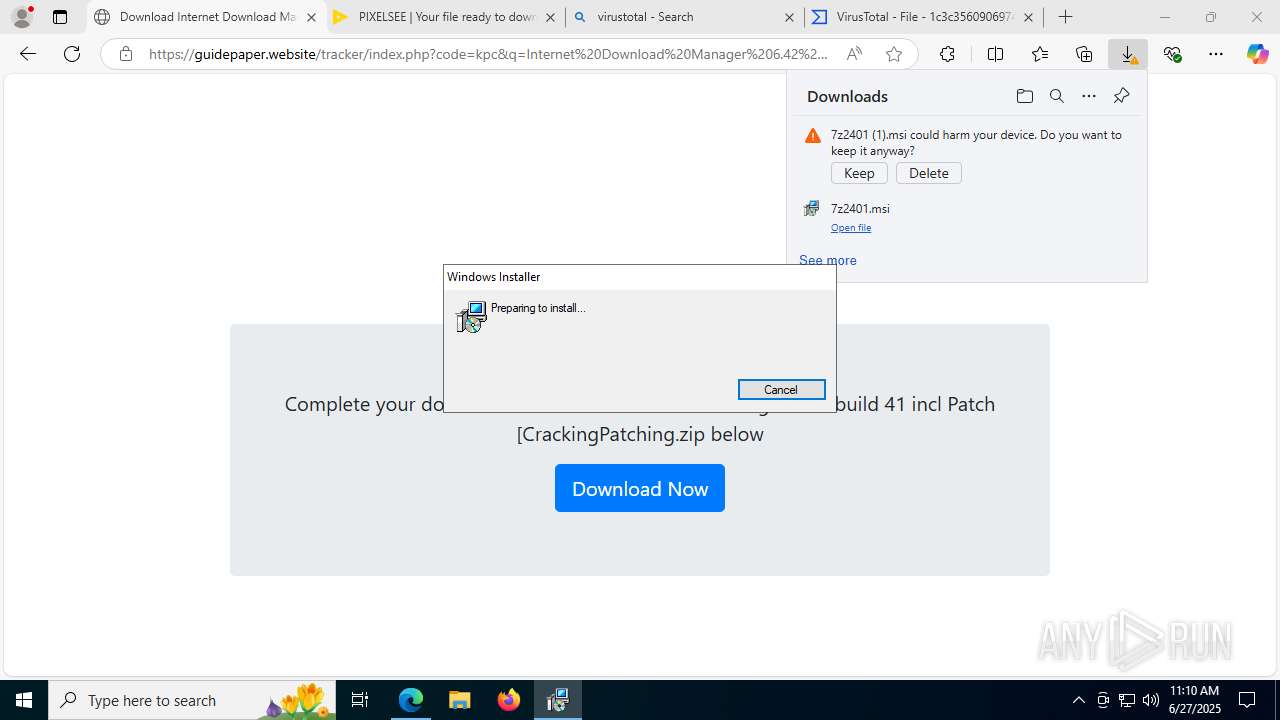The width and height of the screenshot is (1280, 720).
Task: Go back using the back arrow
Action: (28, 54)
